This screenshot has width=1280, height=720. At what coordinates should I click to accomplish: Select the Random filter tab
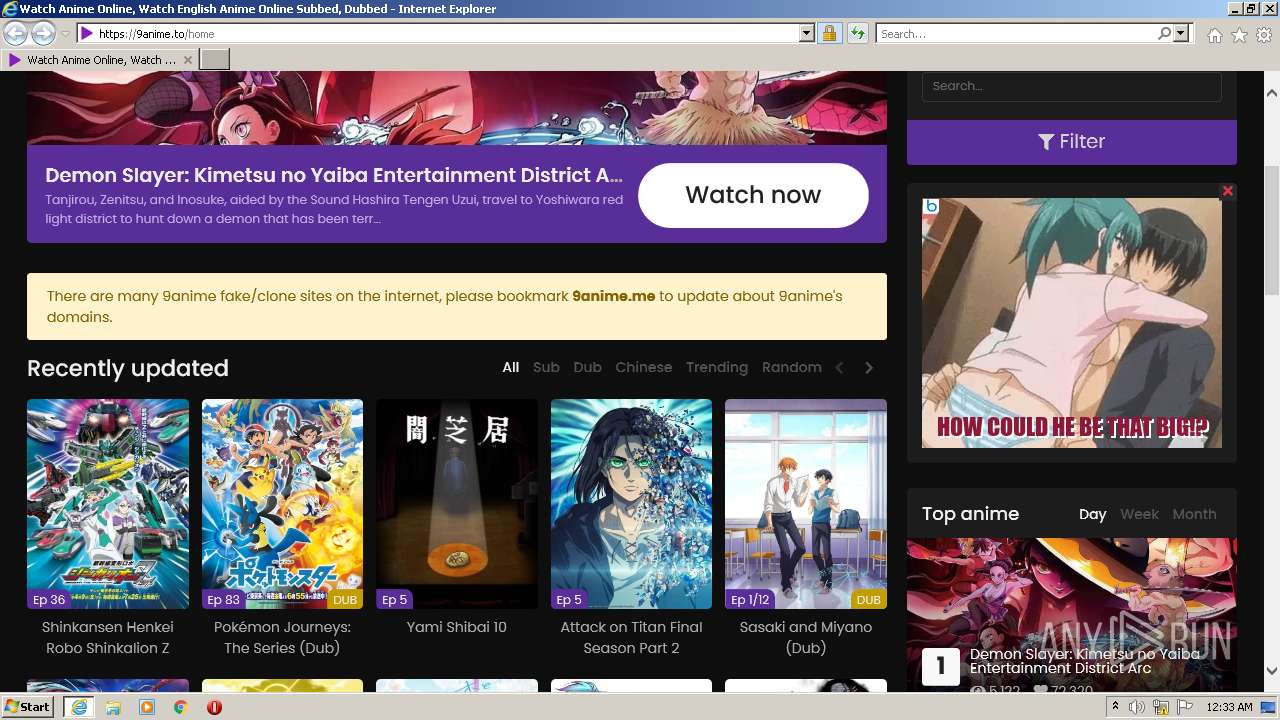[791, 367]
